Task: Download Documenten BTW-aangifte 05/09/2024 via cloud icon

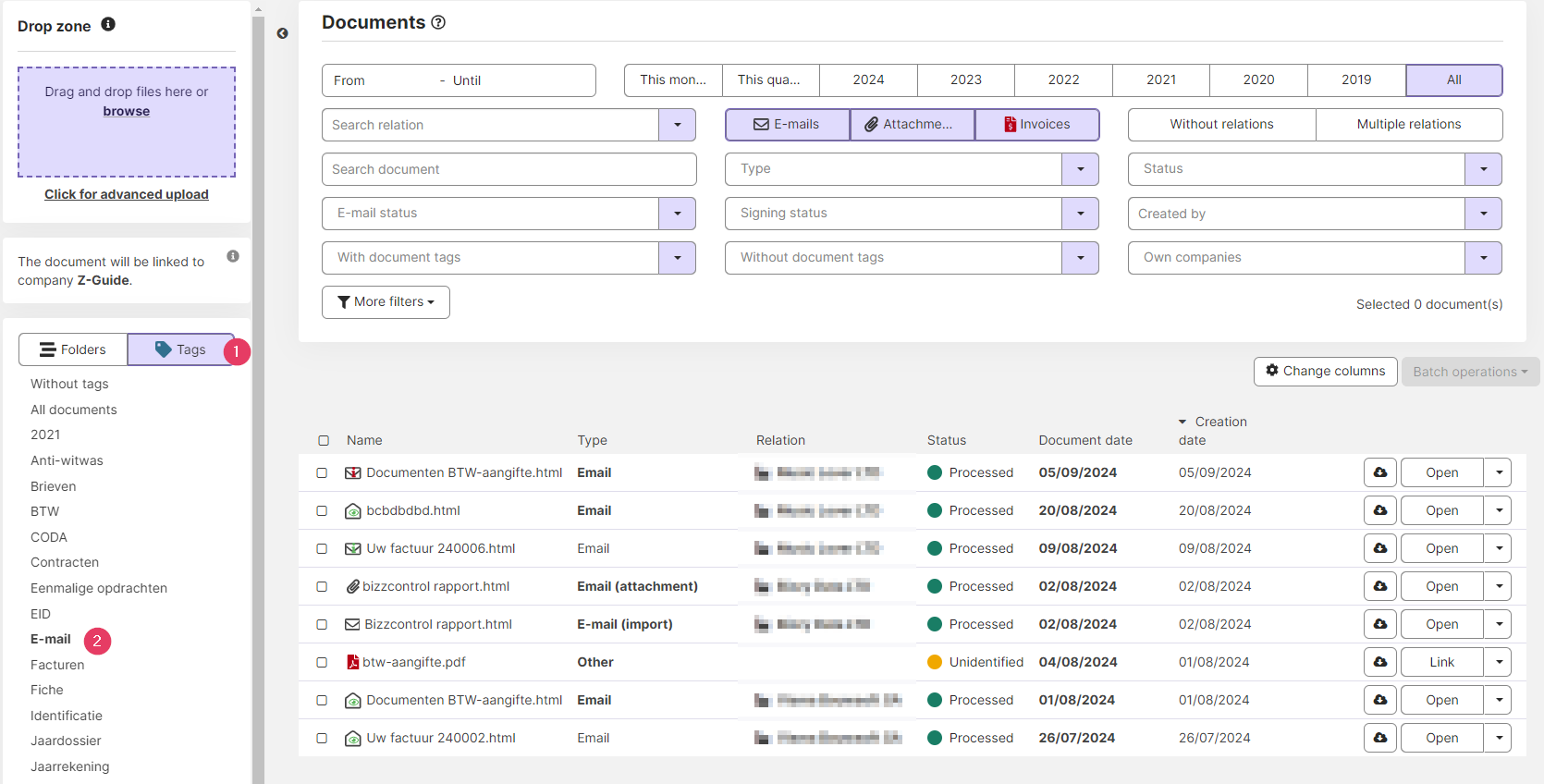Action: click(1379, 472)
